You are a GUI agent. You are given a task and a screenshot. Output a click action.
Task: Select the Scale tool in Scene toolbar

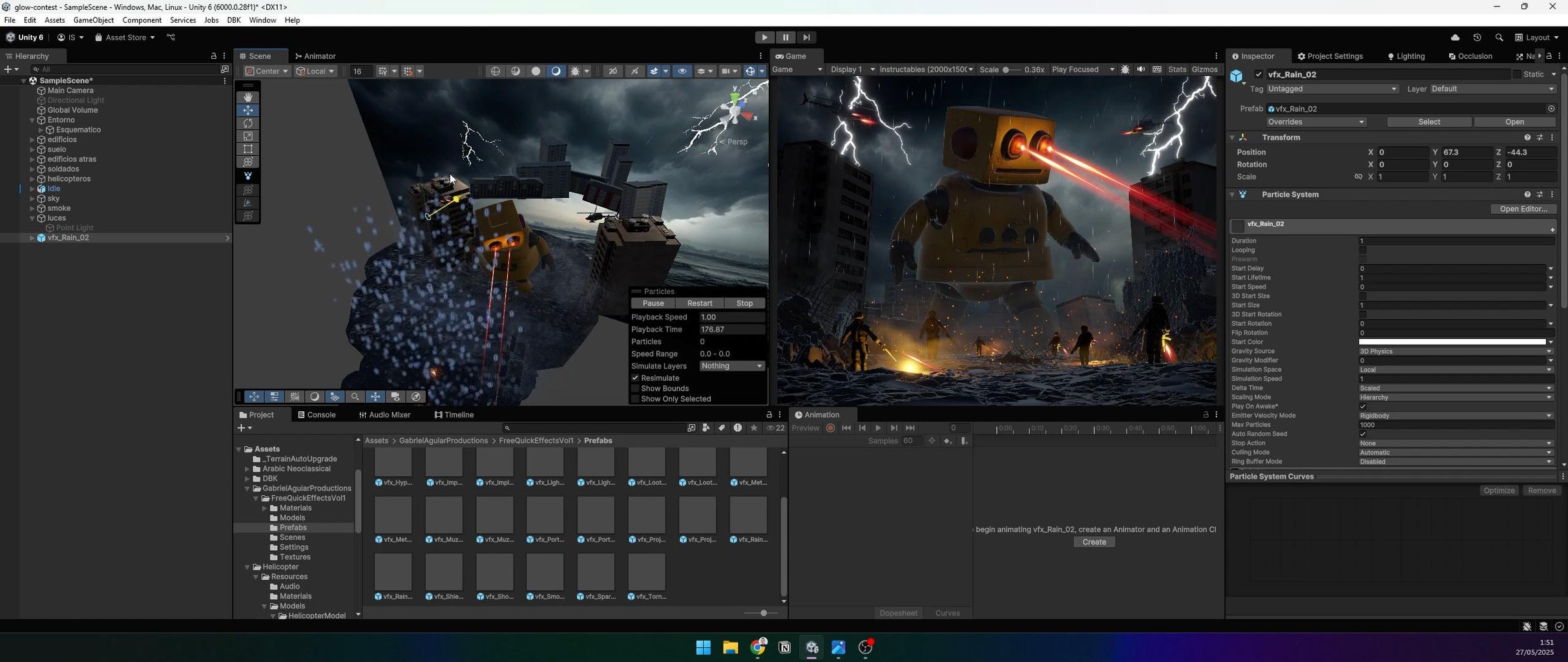(x=248, y=136)
